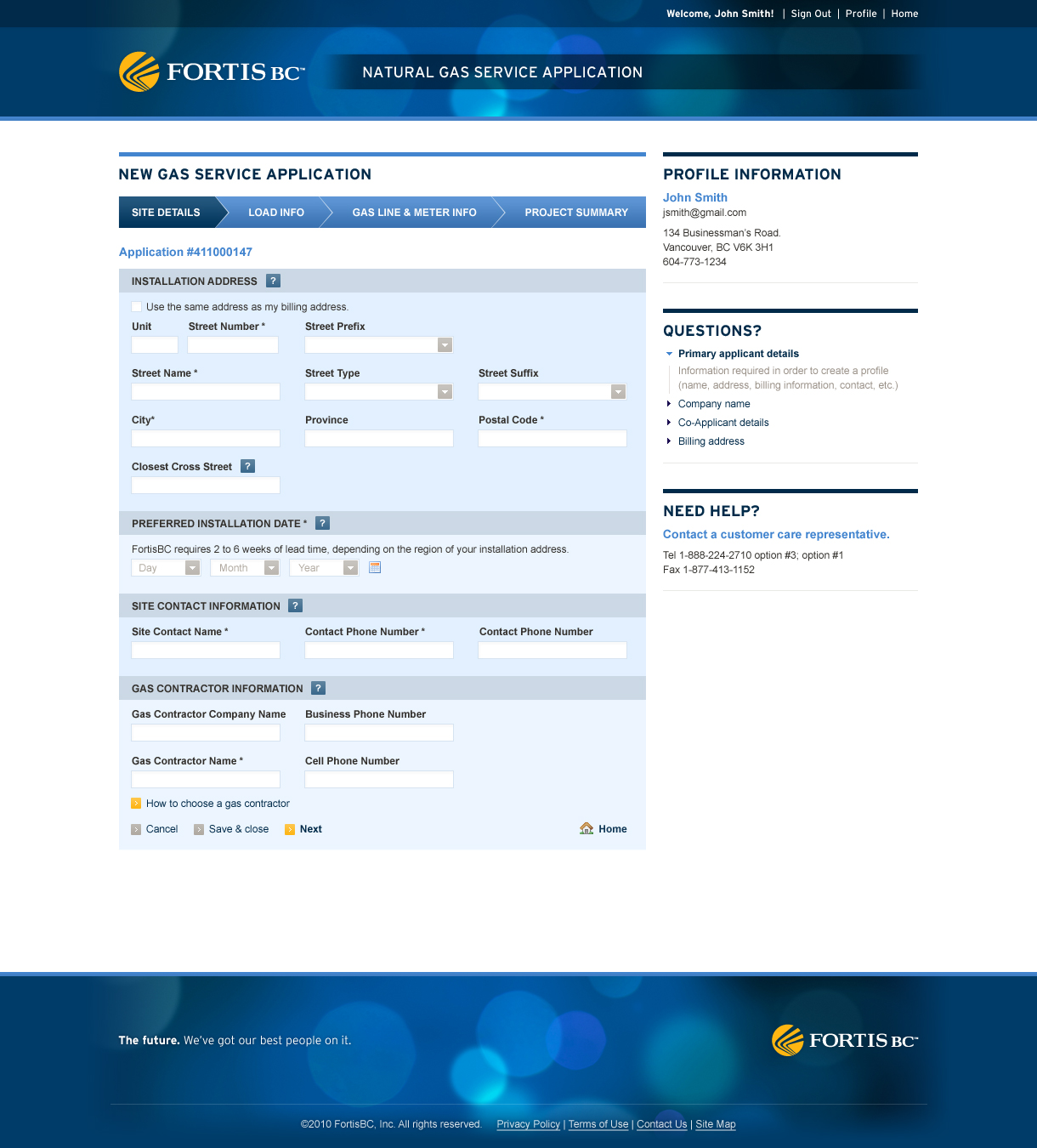Open the Day dropdown
The width and height of the screenshot is (1037, 1148).
166,568
